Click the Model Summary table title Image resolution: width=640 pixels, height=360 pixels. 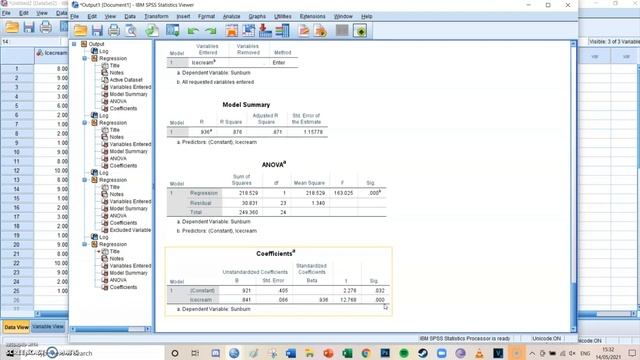point(246,104)
